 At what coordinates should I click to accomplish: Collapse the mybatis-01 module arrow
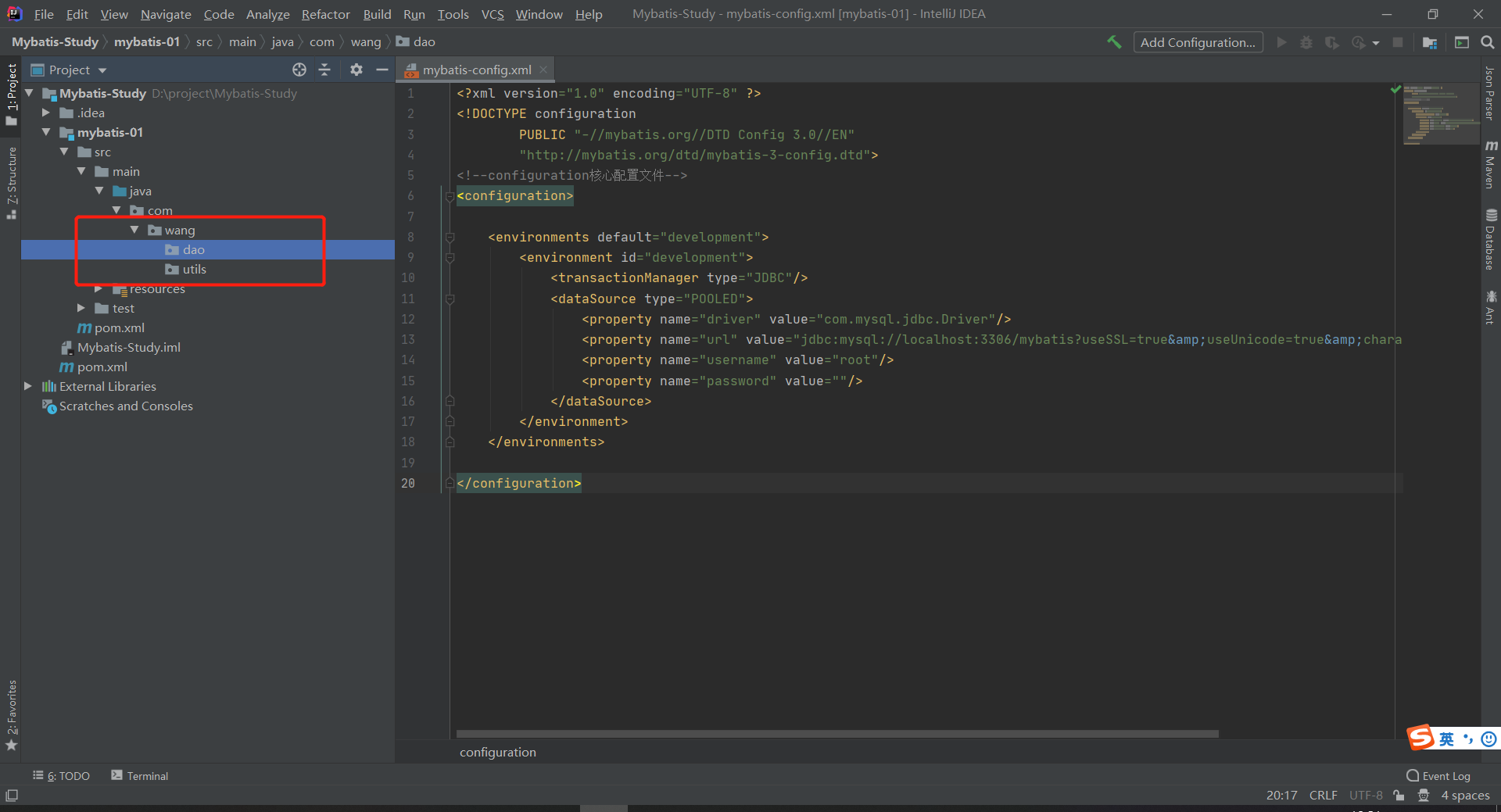click(46, 132)
